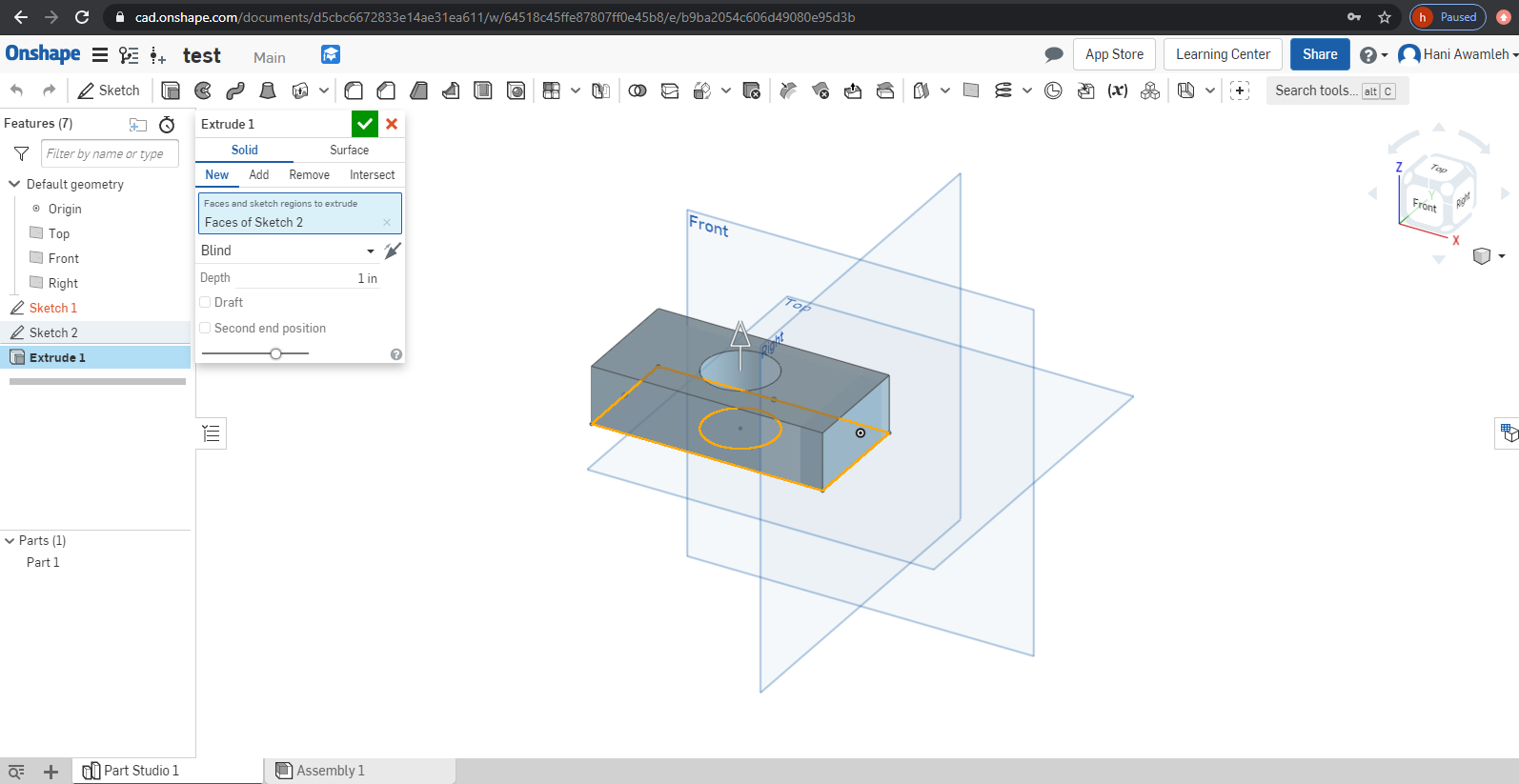
Task: Select the Loft tool
Action: (x=268, y=90)
